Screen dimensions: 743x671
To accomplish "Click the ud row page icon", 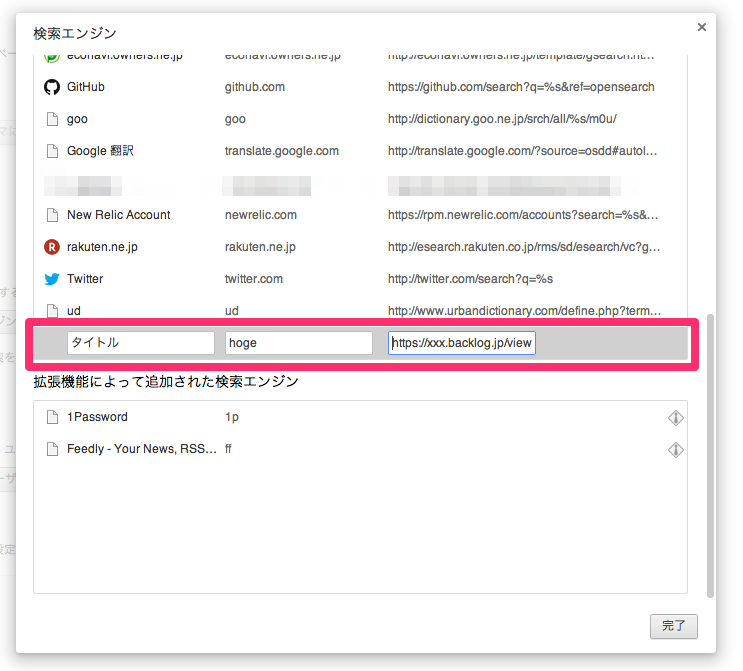I will tap(52, 311).
